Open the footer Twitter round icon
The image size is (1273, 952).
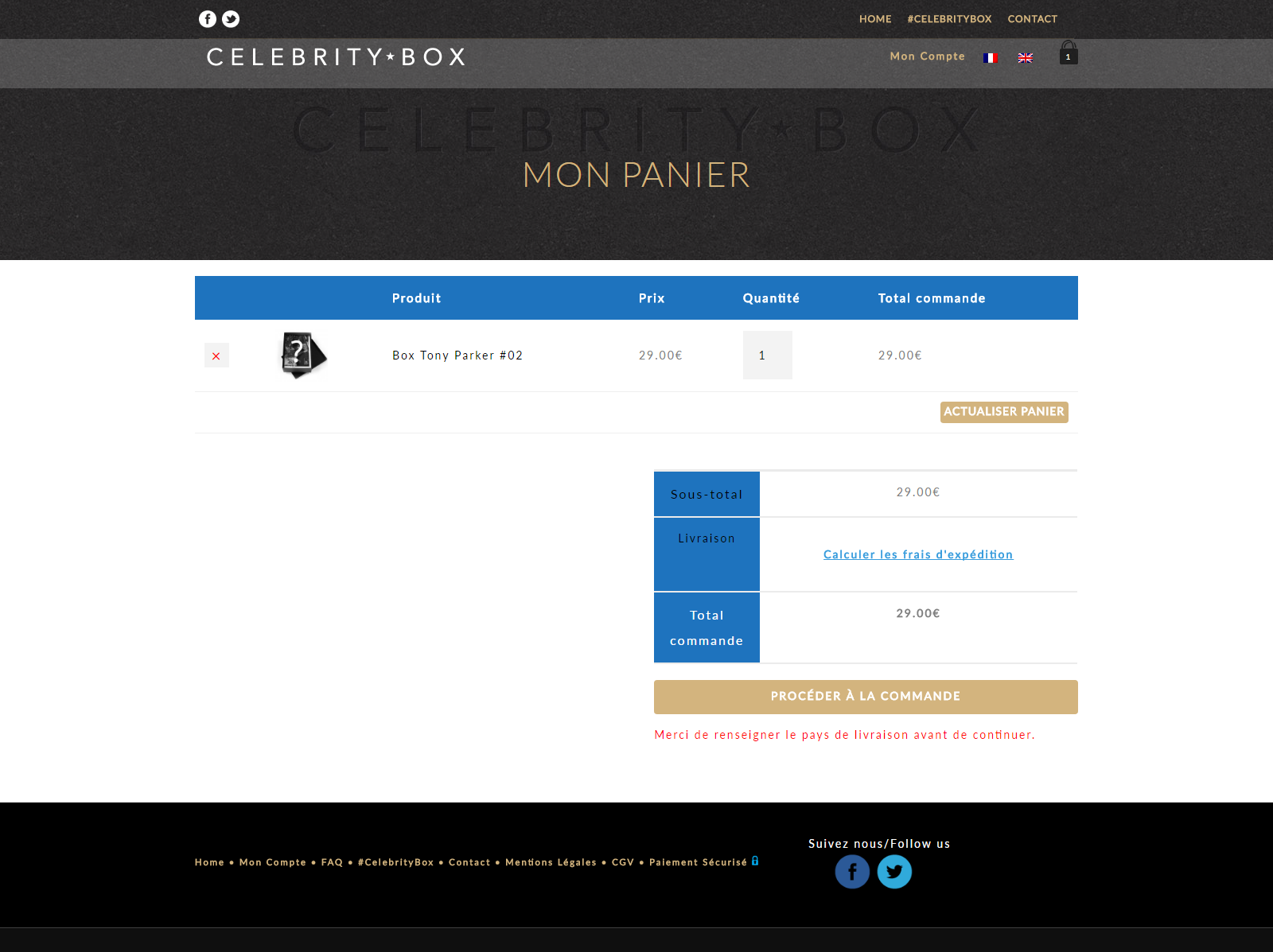[894, 872]
